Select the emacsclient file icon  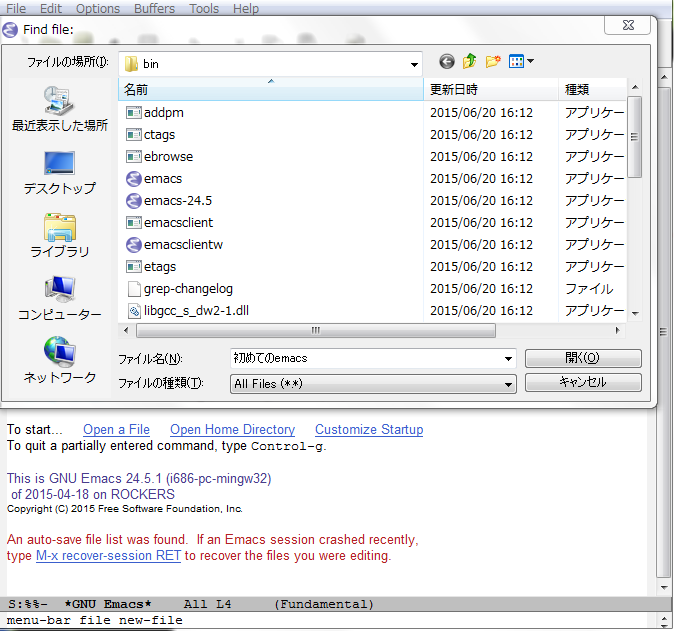[x=134, y=223]
